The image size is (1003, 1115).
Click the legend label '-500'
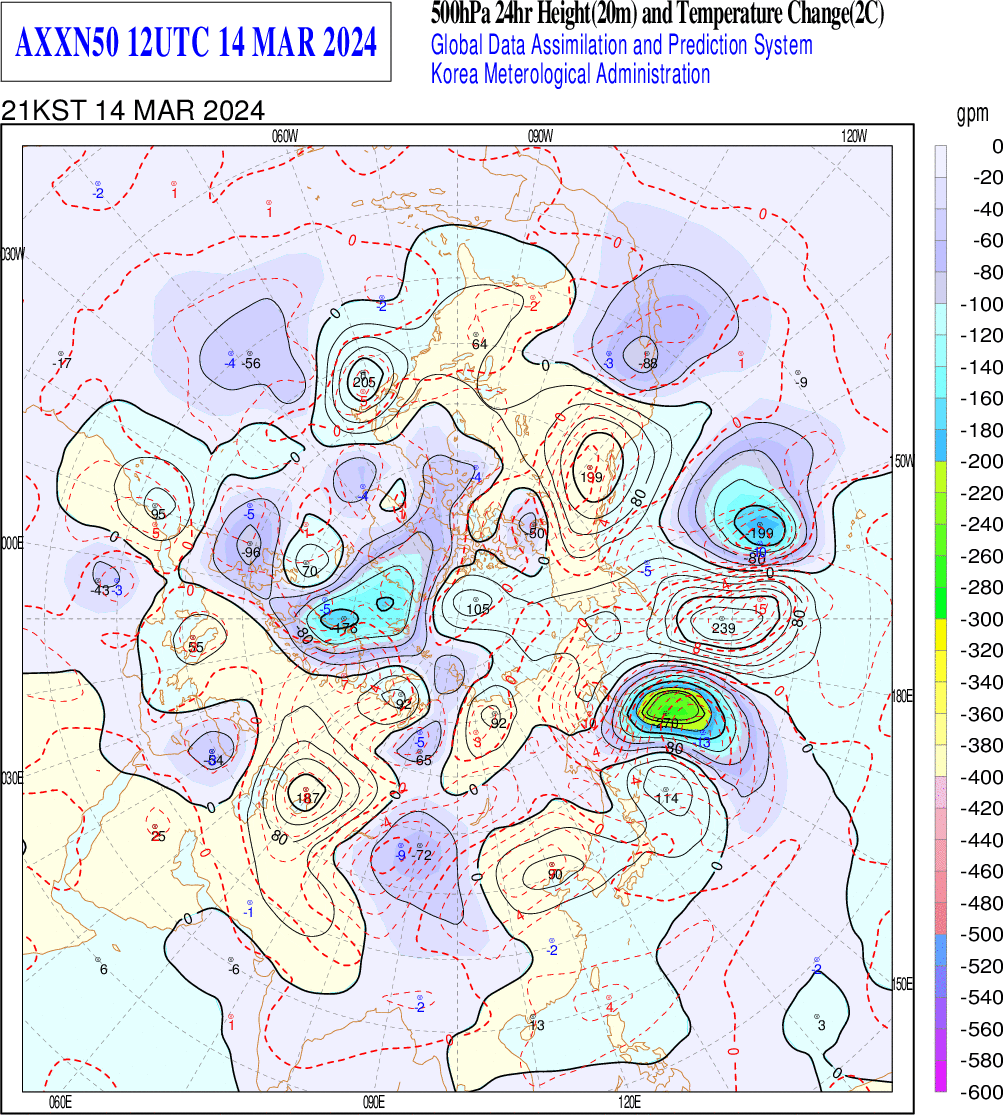point(981,934)
